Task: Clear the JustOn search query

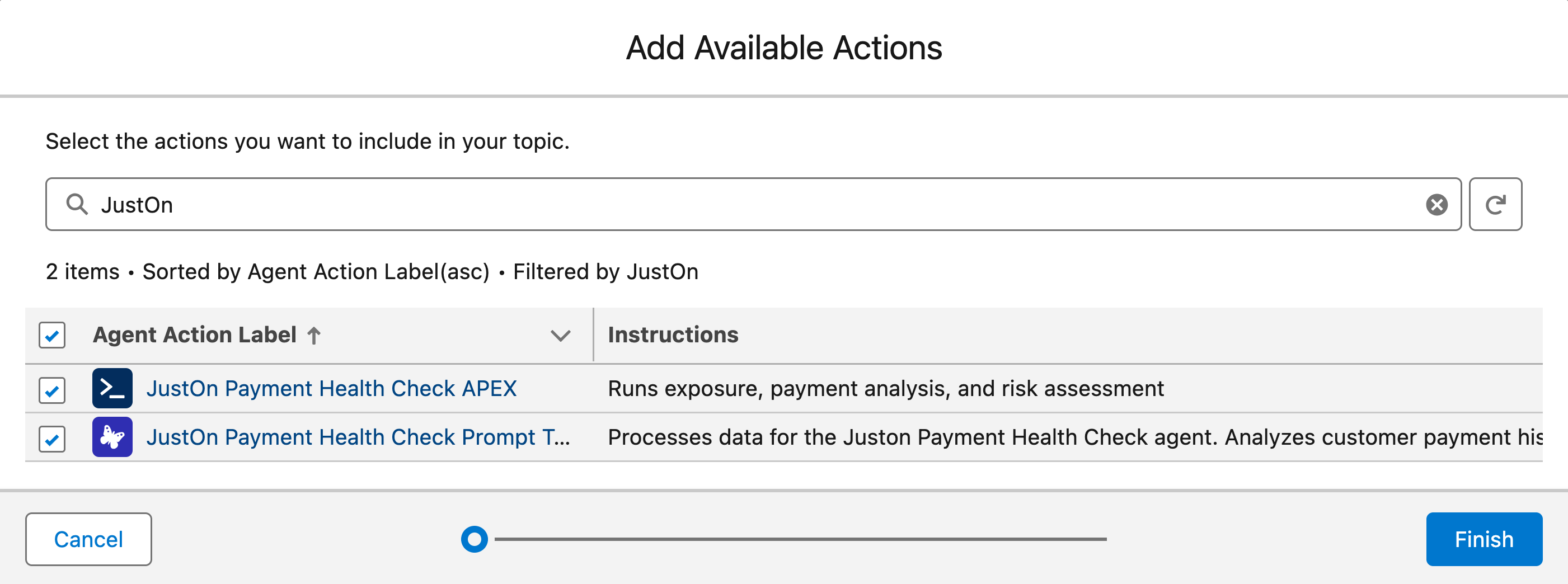Action: click(1437, 204)
